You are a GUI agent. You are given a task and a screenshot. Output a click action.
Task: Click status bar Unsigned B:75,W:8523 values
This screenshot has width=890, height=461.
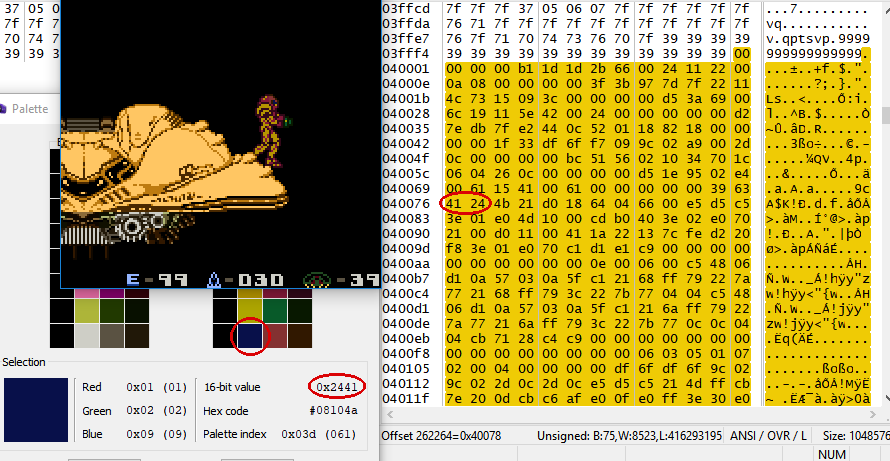[x=629, y=435]
